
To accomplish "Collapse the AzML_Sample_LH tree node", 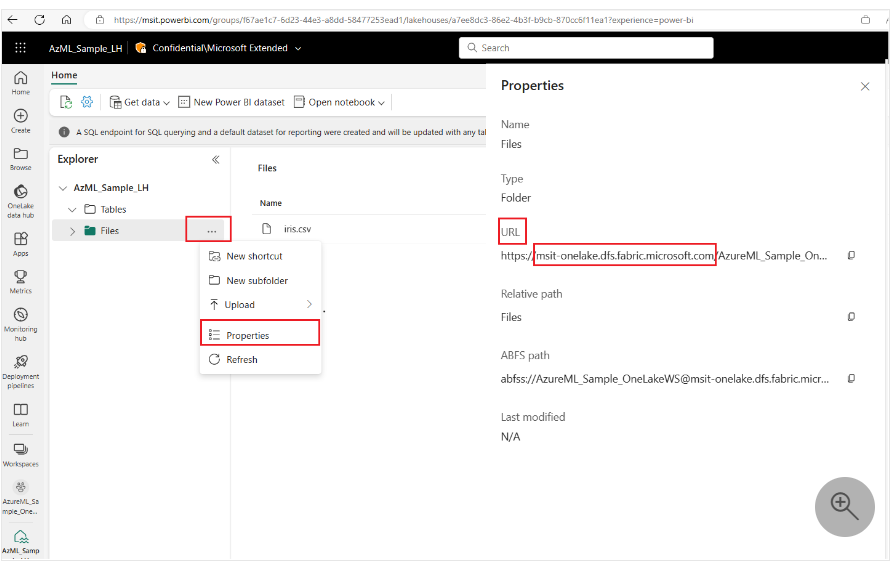I will (x=63, y=187).
